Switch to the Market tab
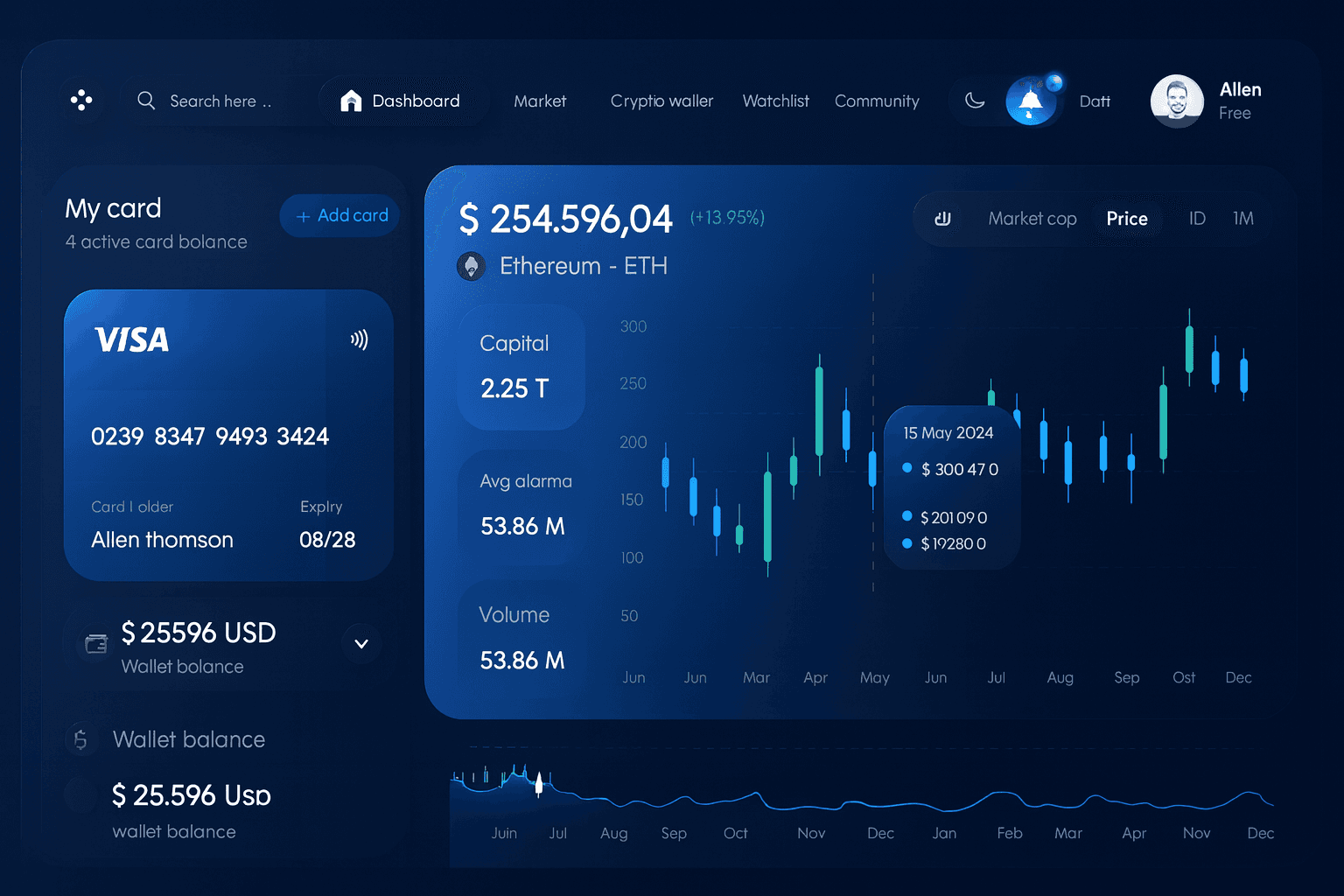 pos(540,101)
